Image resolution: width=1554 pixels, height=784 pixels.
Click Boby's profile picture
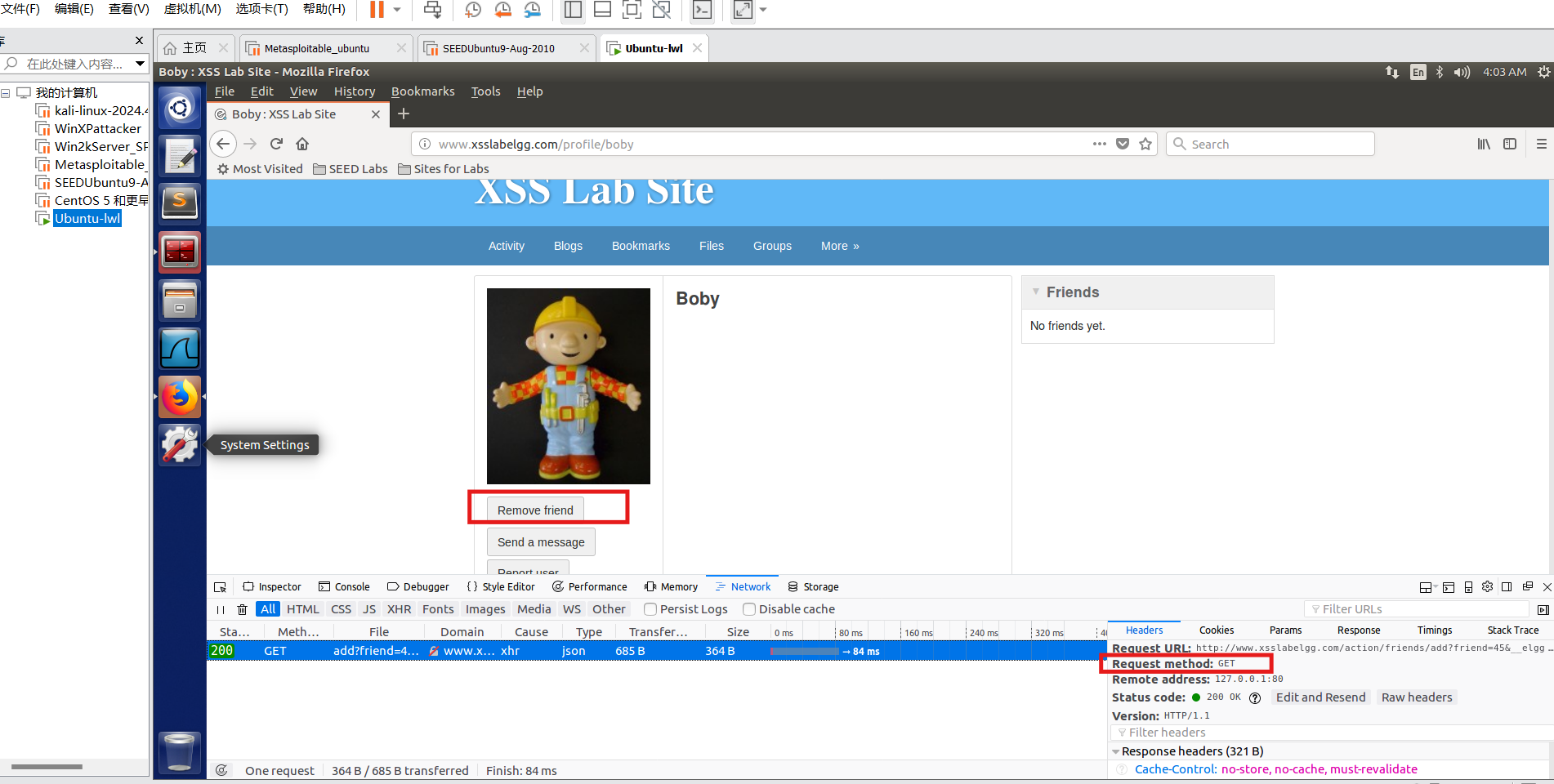click(x=569, y=386)
